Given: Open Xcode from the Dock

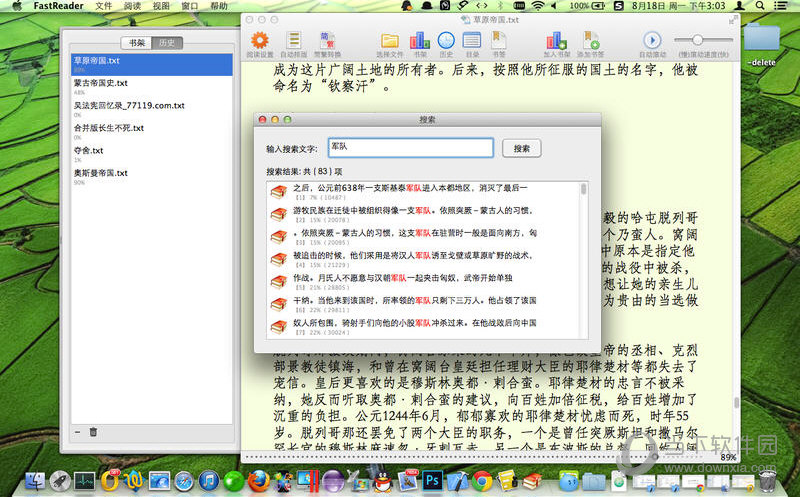Looking at the screenshot, I should click(457, 481).
